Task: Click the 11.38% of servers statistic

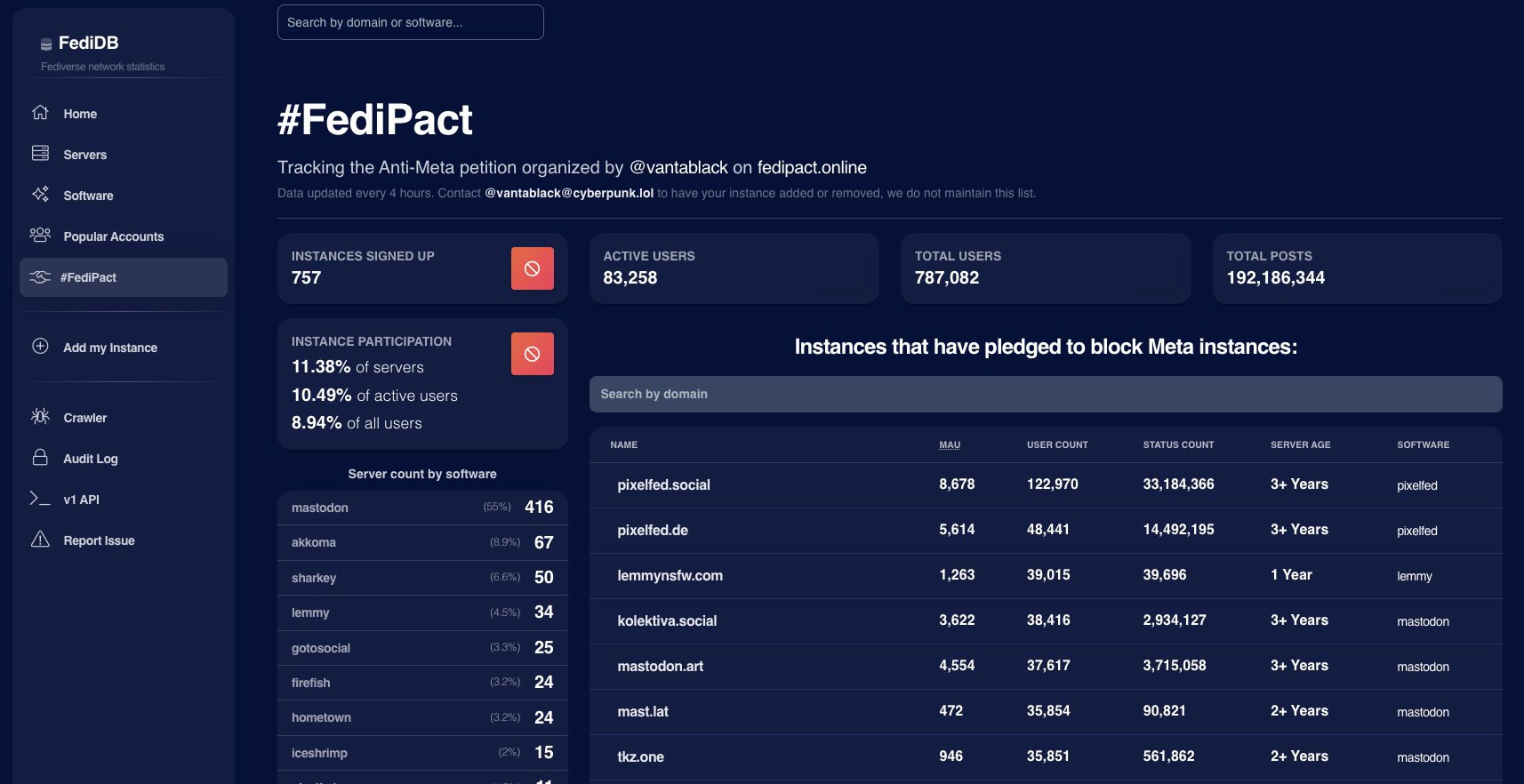Action: (357, 367)
